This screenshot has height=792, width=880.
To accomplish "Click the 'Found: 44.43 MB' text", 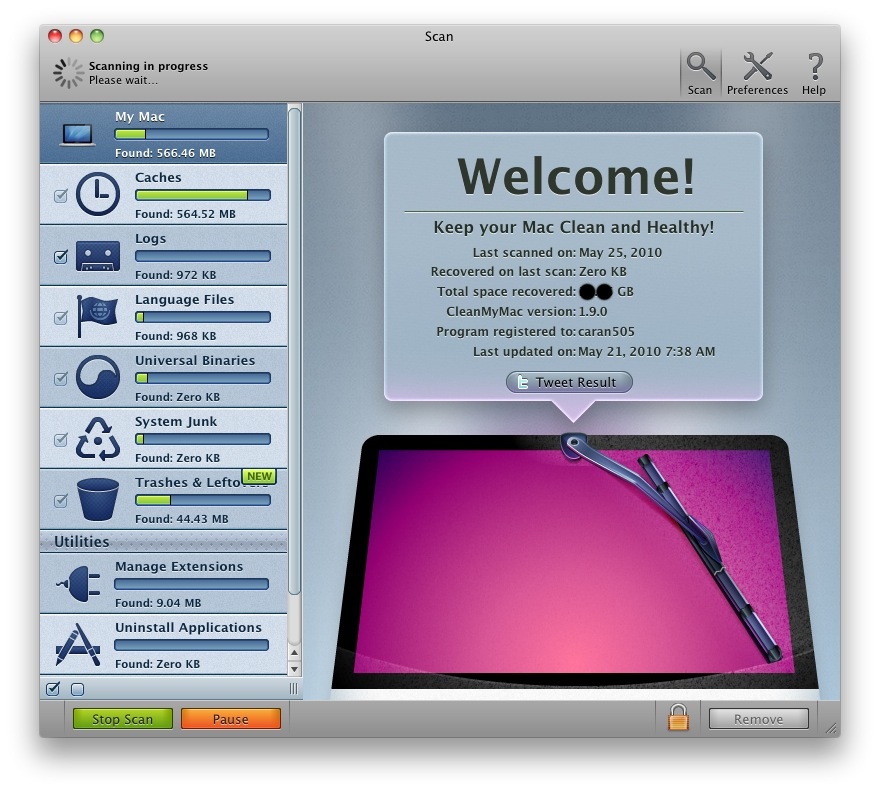I will [x=181, y=519].
